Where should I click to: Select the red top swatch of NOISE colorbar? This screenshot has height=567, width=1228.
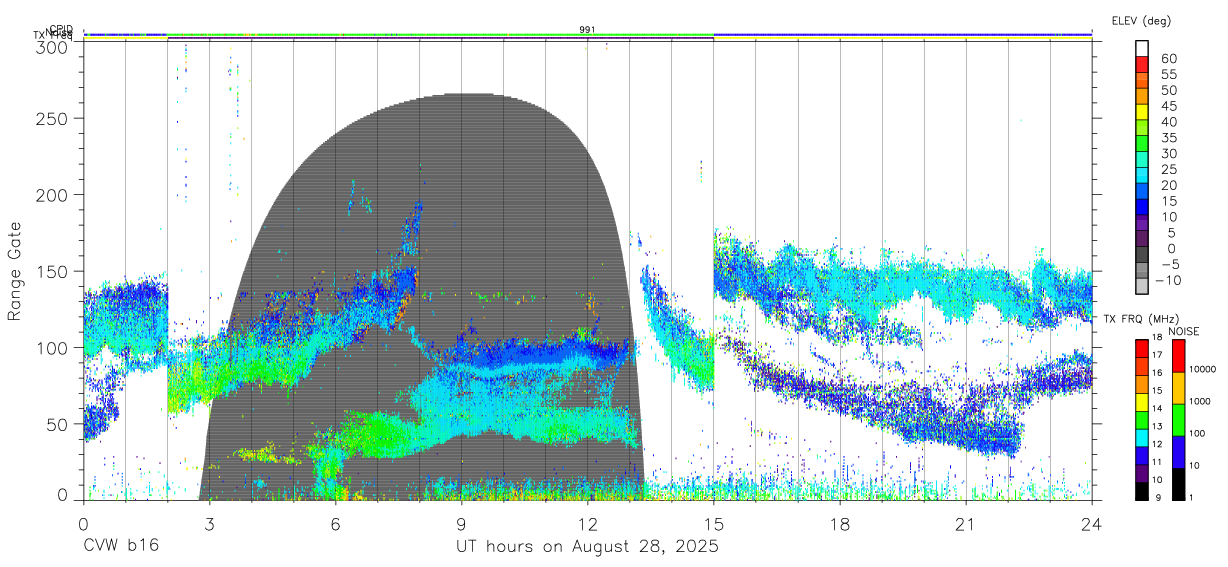point(1178,356)
